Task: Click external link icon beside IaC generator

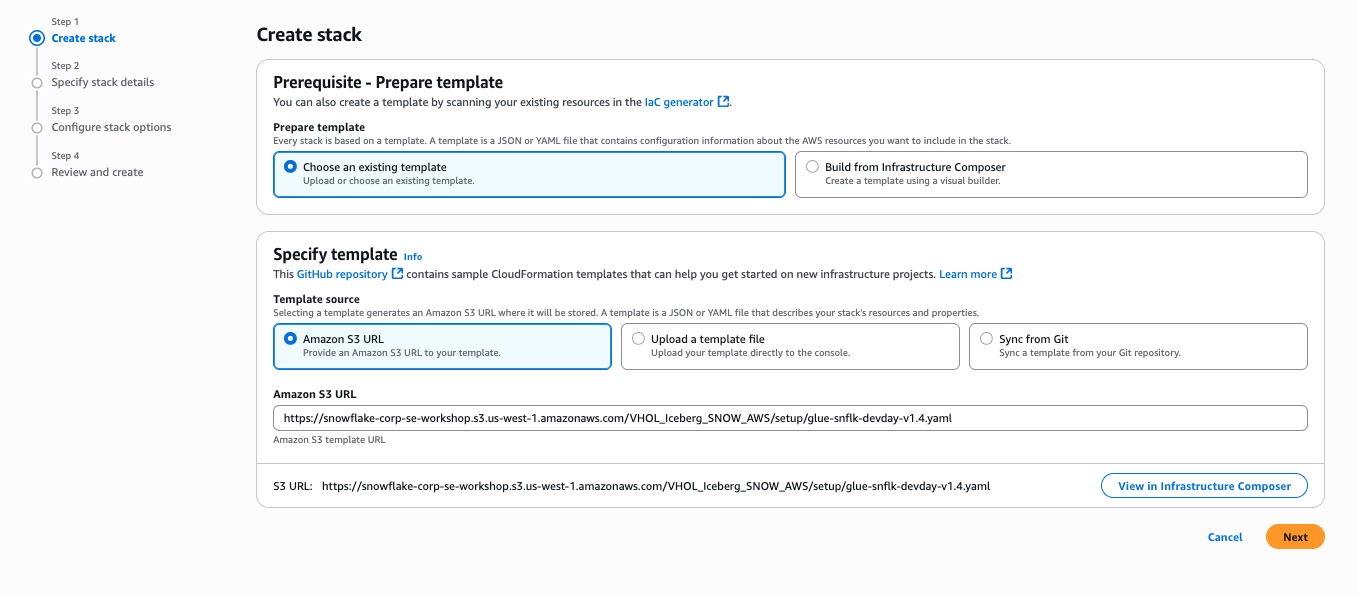Action: coord(724,102)
